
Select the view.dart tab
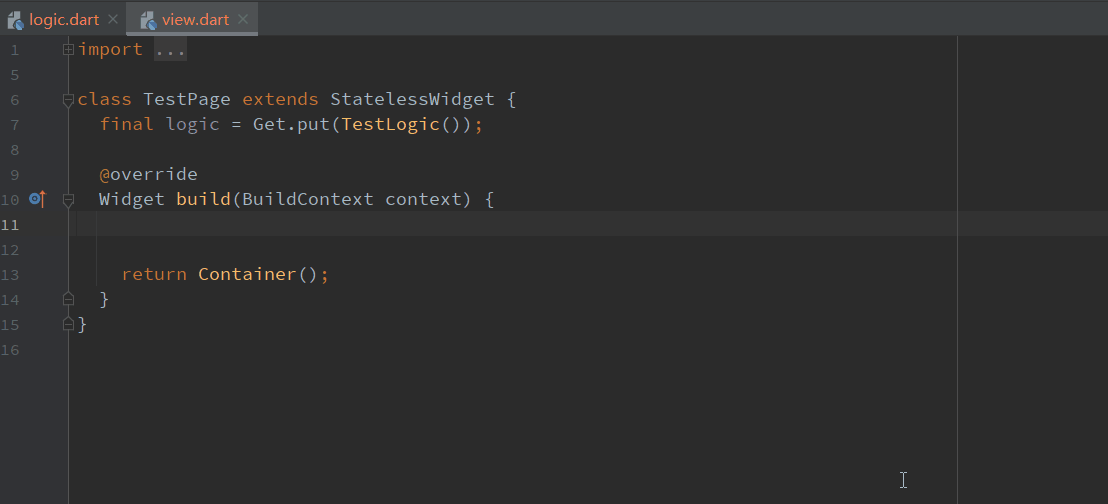click(x=195, y=19)
